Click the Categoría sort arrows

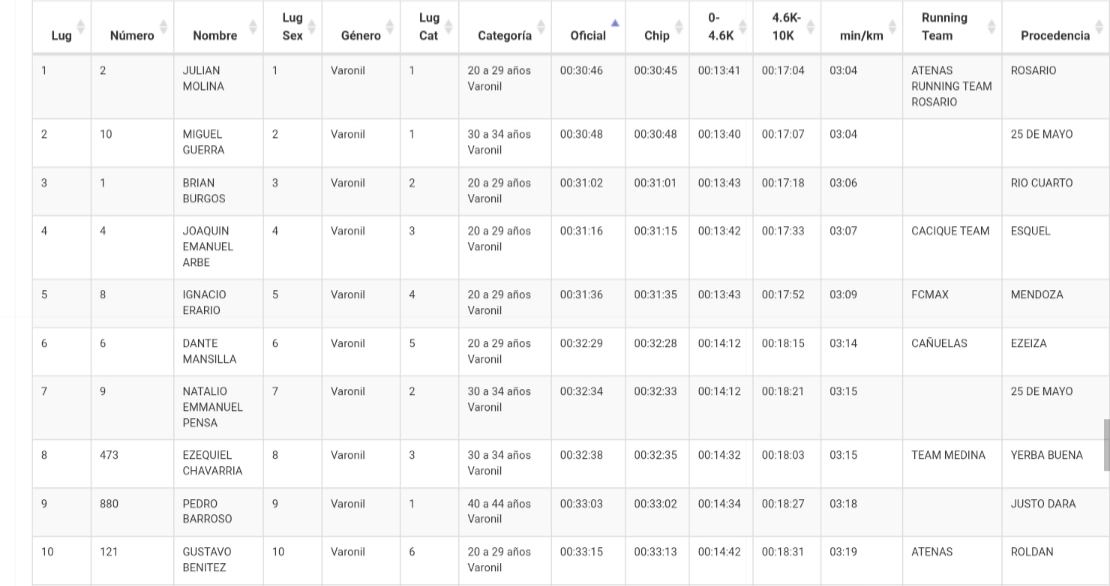[542, 27]
